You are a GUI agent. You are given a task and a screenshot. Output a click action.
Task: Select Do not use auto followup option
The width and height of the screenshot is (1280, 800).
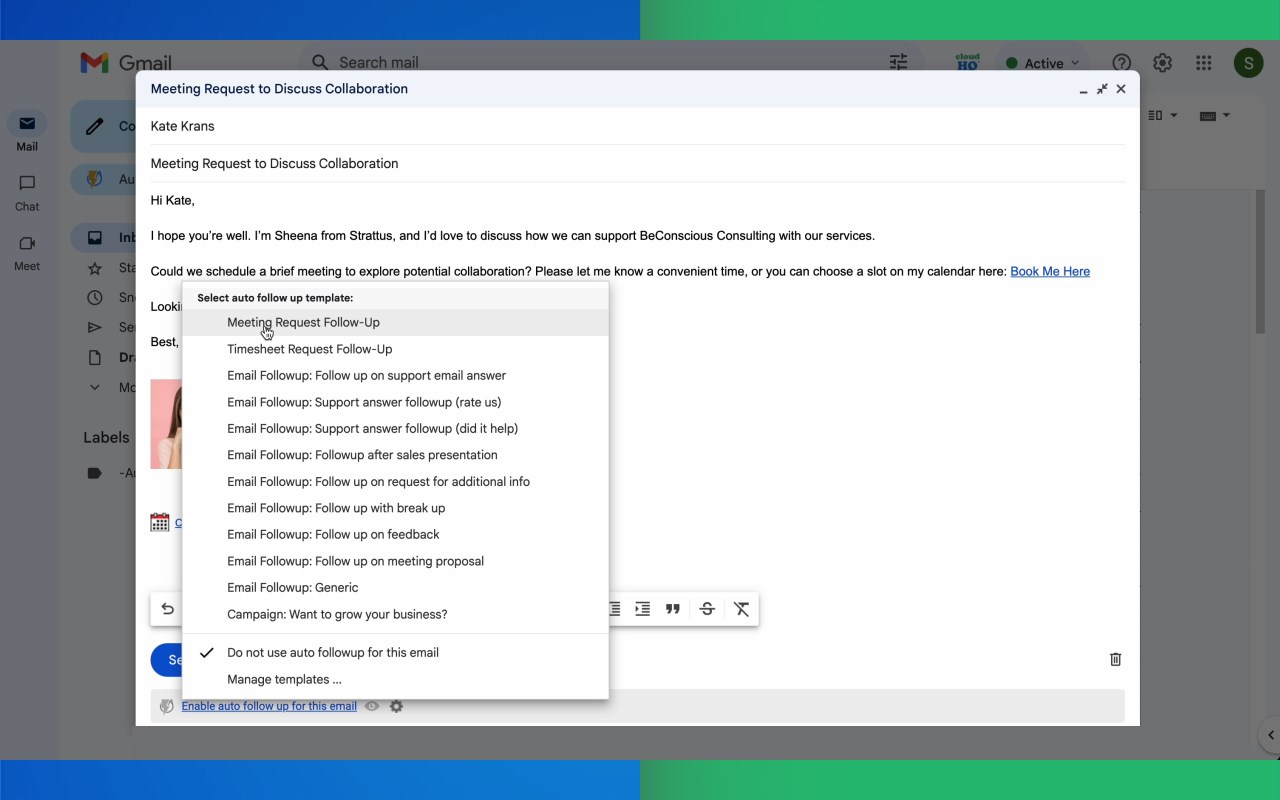coord(395,652)
